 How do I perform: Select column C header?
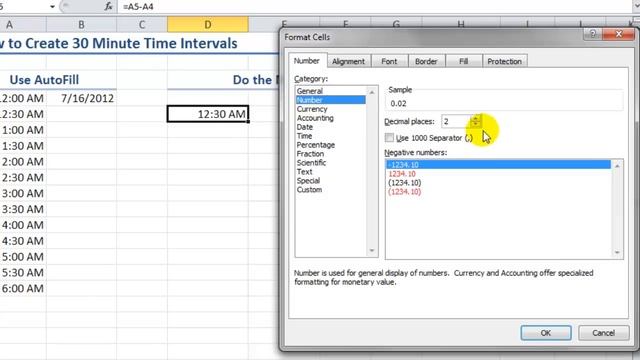coord(142,24)
